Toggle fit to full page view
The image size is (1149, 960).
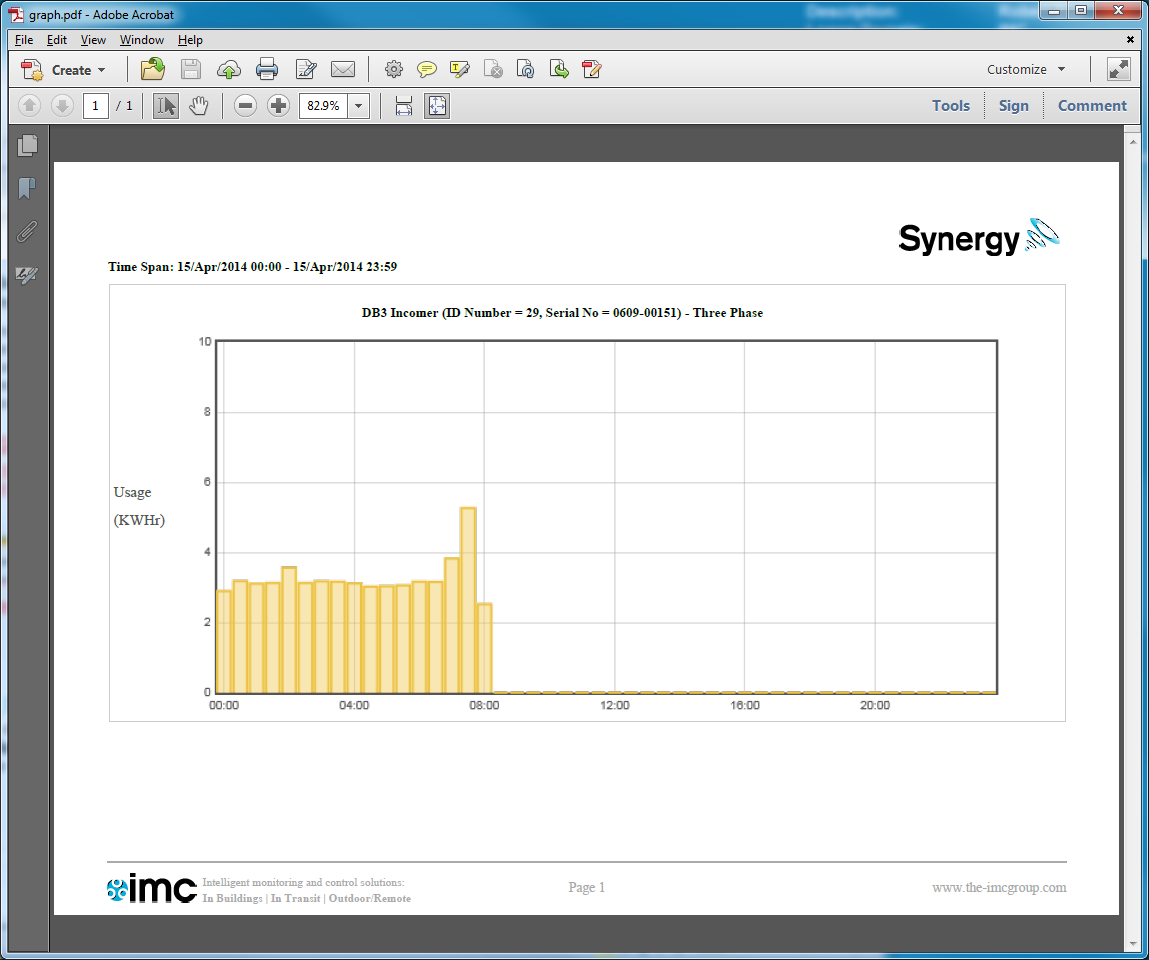pyautogui.click(x=437, y=106)
